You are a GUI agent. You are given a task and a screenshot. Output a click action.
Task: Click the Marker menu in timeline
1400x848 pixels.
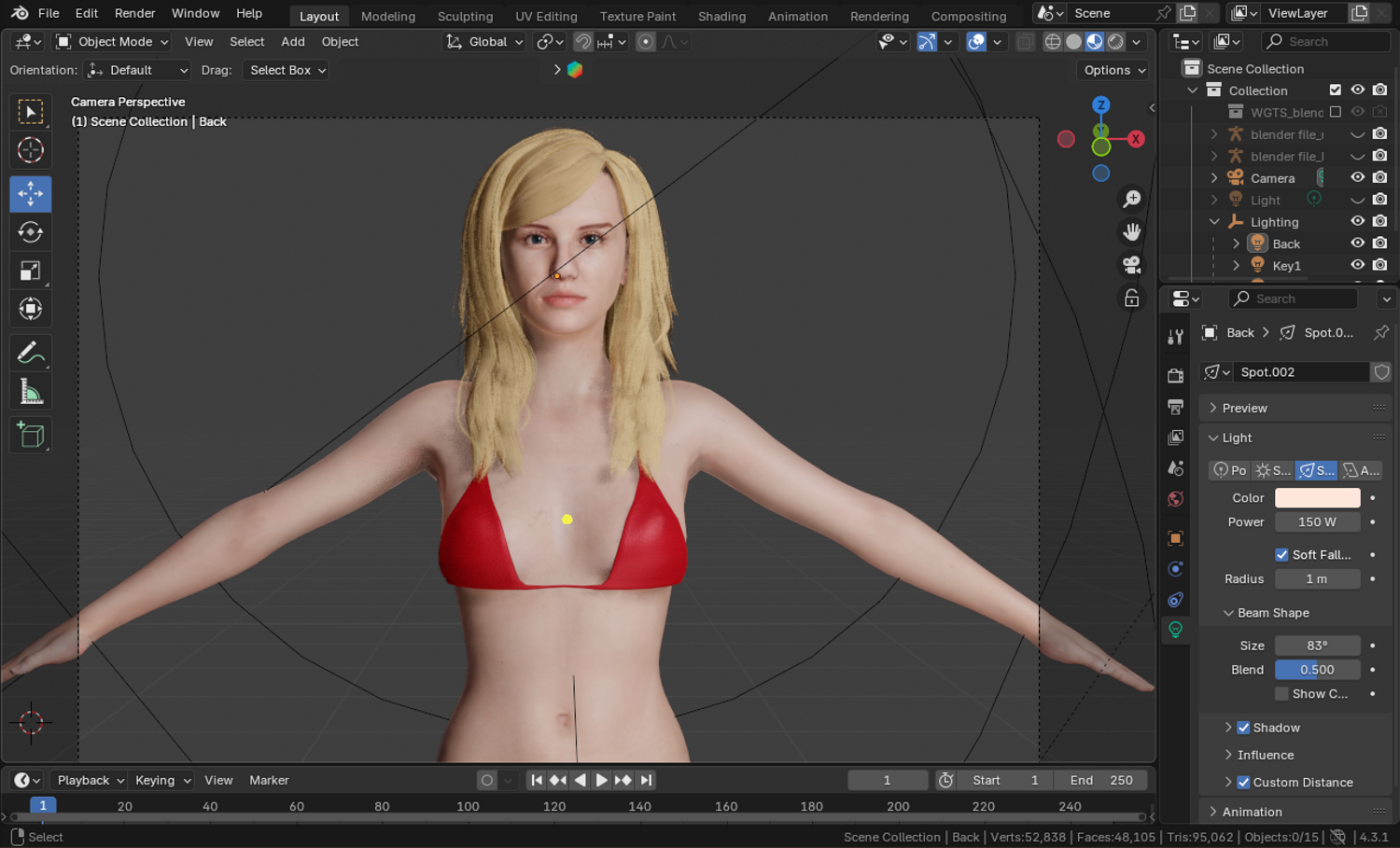click(269, 780)
